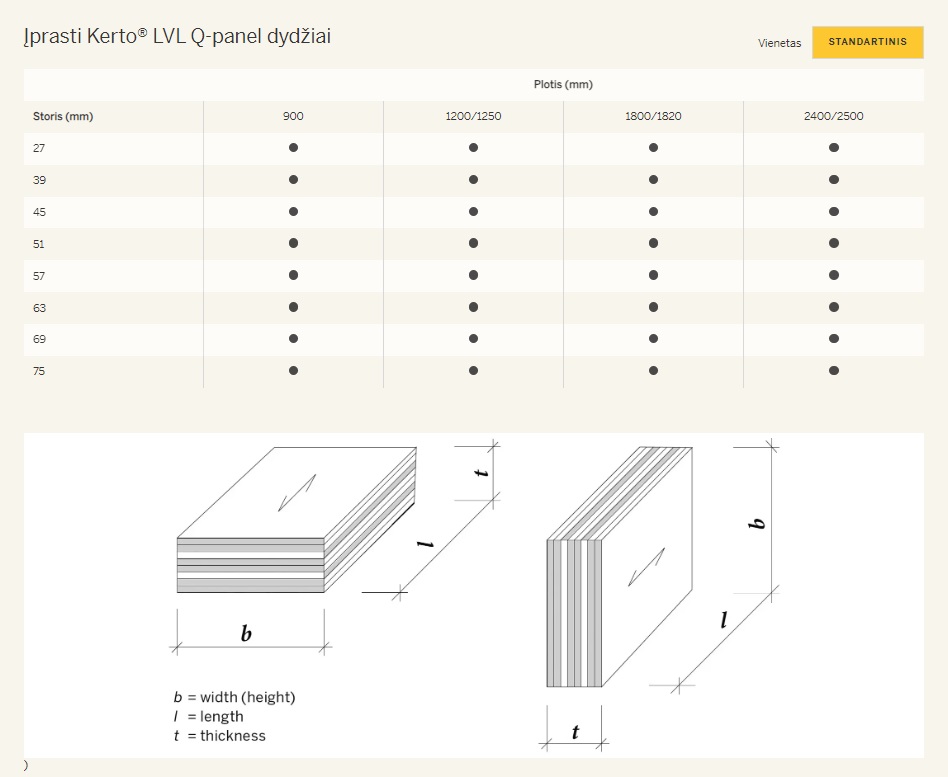Click the dot for thickness 45, width 1800/1820
The width and height of the screenshot is (948, 777).
click(x=653, y=212)
